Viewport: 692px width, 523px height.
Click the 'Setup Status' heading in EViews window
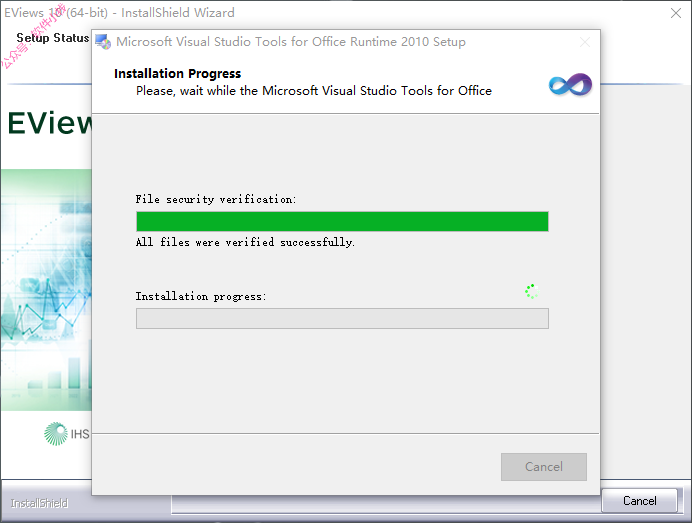53,38
